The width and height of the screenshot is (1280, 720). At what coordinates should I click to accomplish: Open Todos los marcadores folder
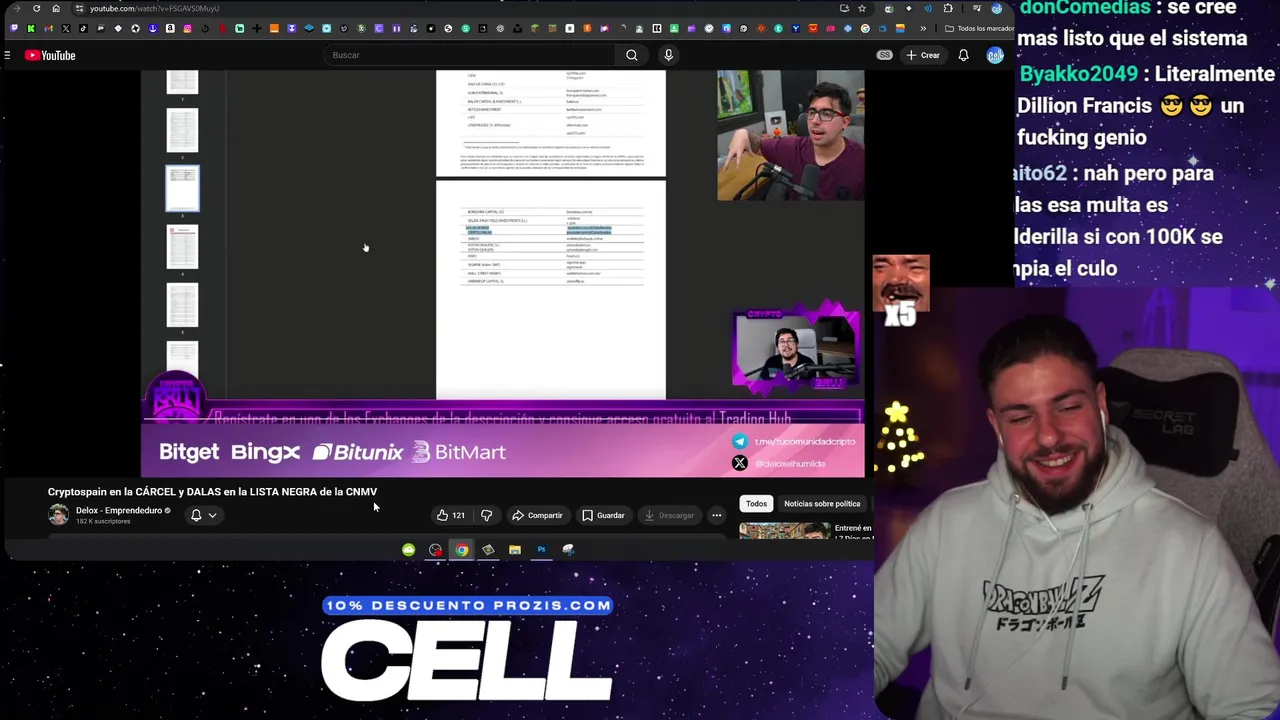tap(978, 28)
